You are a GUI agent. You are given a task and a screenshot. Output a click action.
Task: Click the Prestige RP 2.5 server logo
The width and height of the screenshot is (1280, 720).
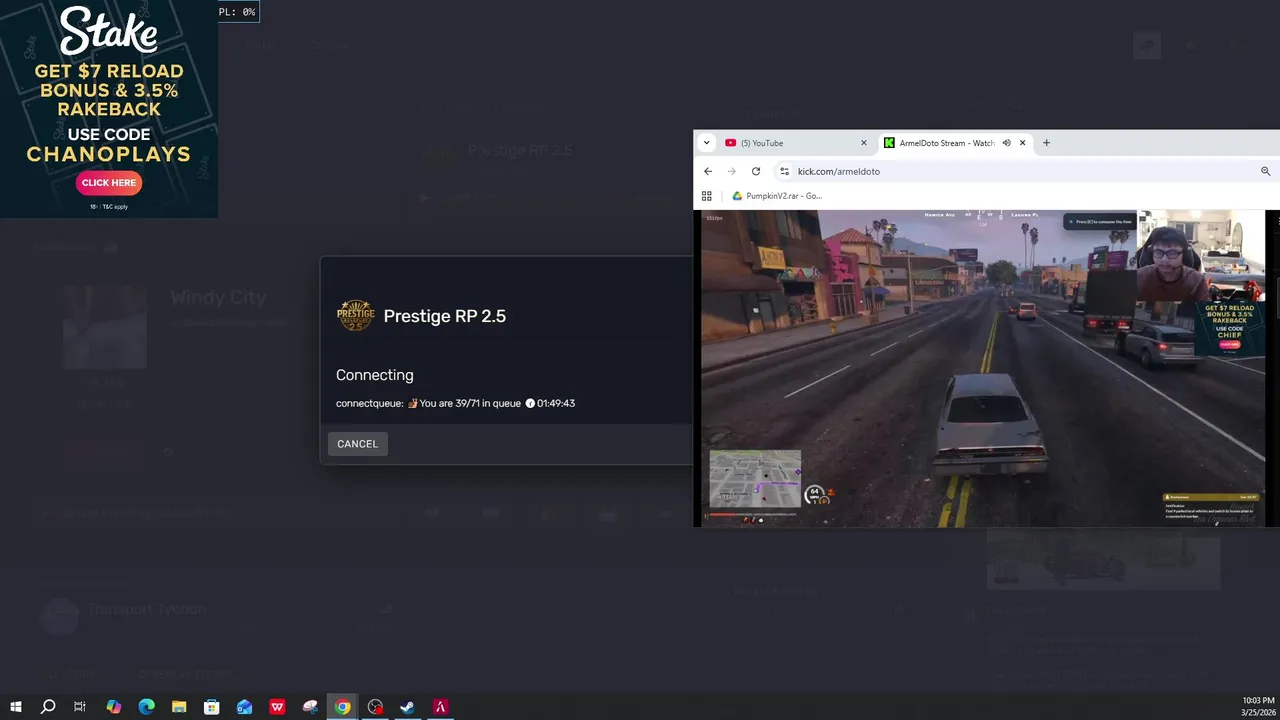click(x=355, y=316)
